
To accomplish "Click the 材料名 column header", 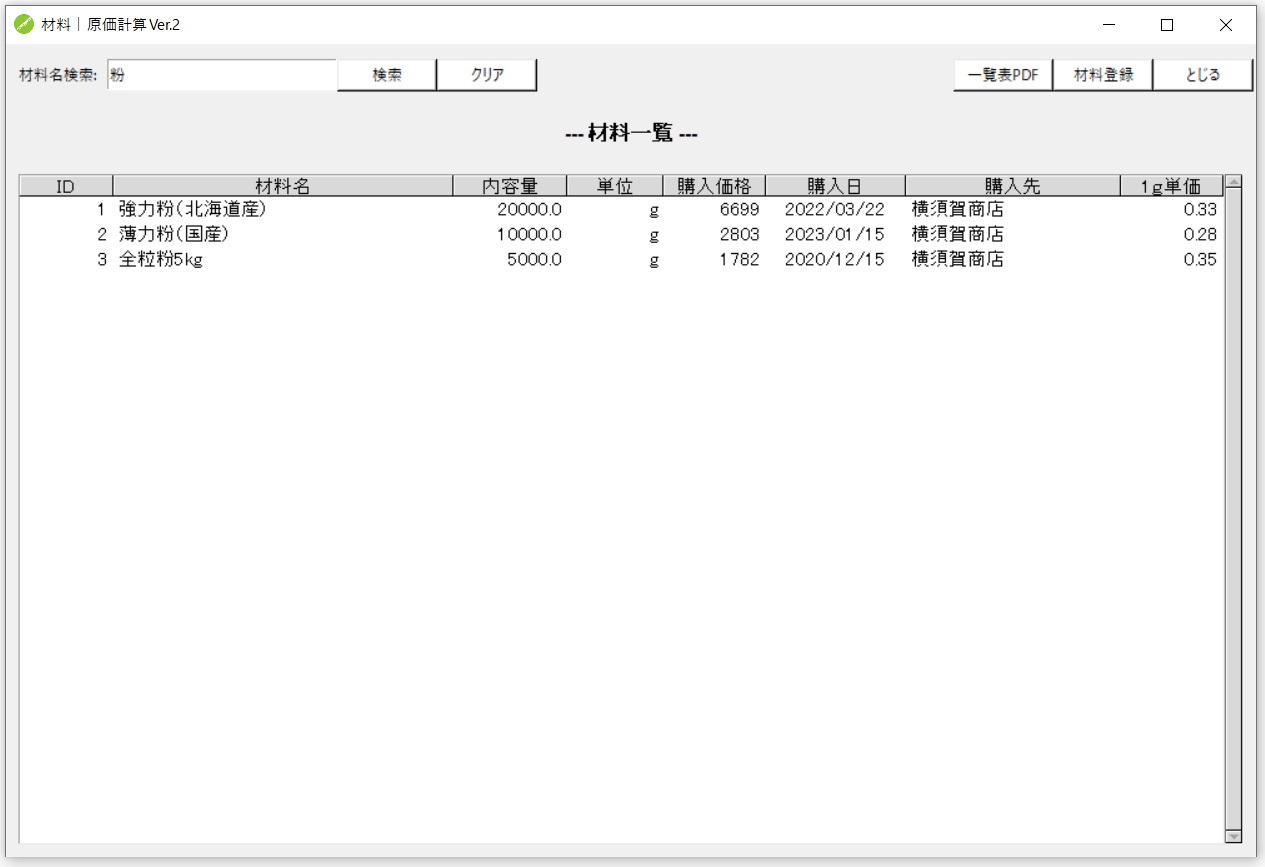I will [x=284, y=185].
